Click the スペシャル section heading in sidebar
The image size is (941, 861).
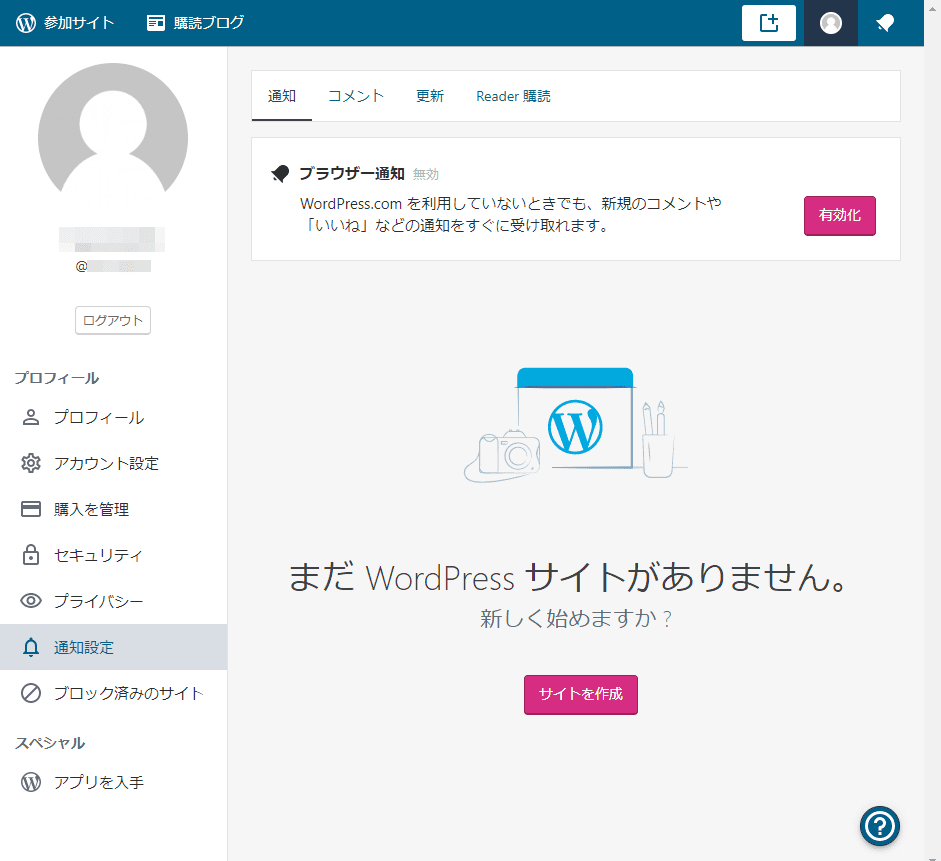point(50,743)
